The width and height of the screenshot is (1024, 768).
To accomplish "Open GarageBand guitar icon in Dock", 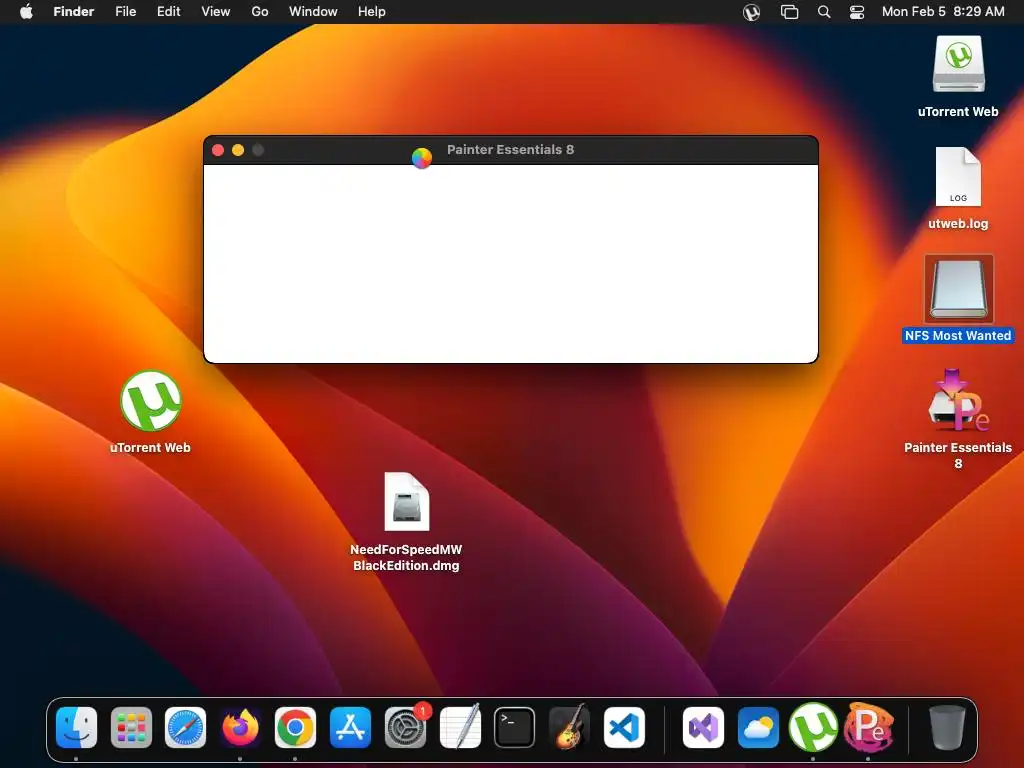I will (x=569, y=728).
